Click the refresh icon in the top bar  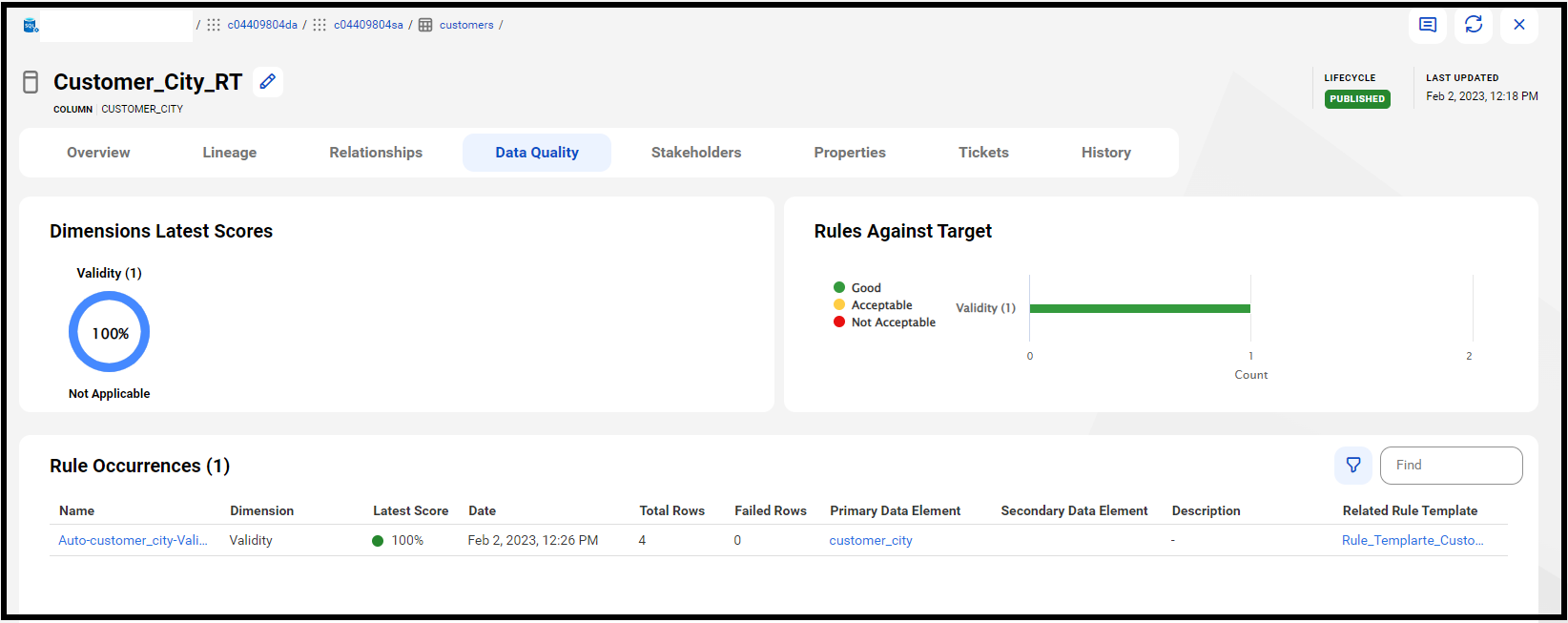[1474, 25]
